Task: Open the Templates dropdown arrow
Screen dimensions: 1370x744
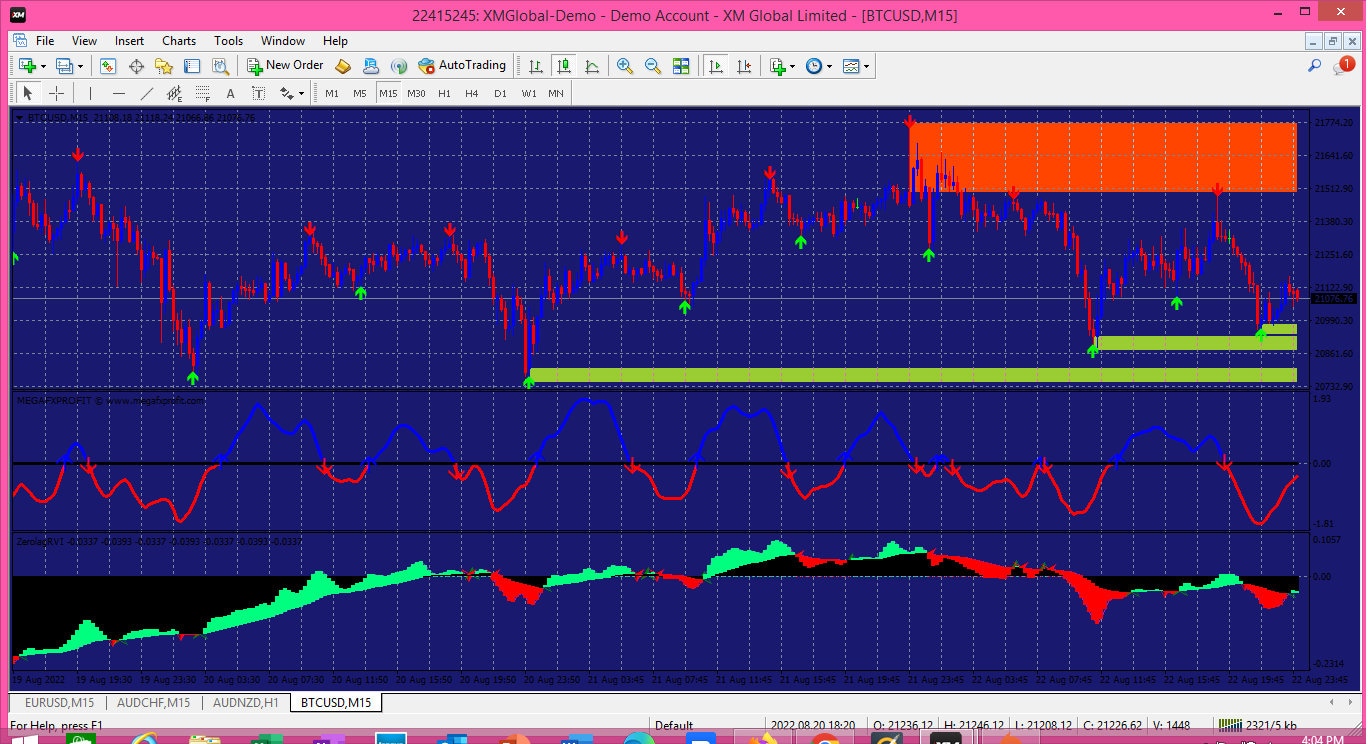Action: pos(866,66)
